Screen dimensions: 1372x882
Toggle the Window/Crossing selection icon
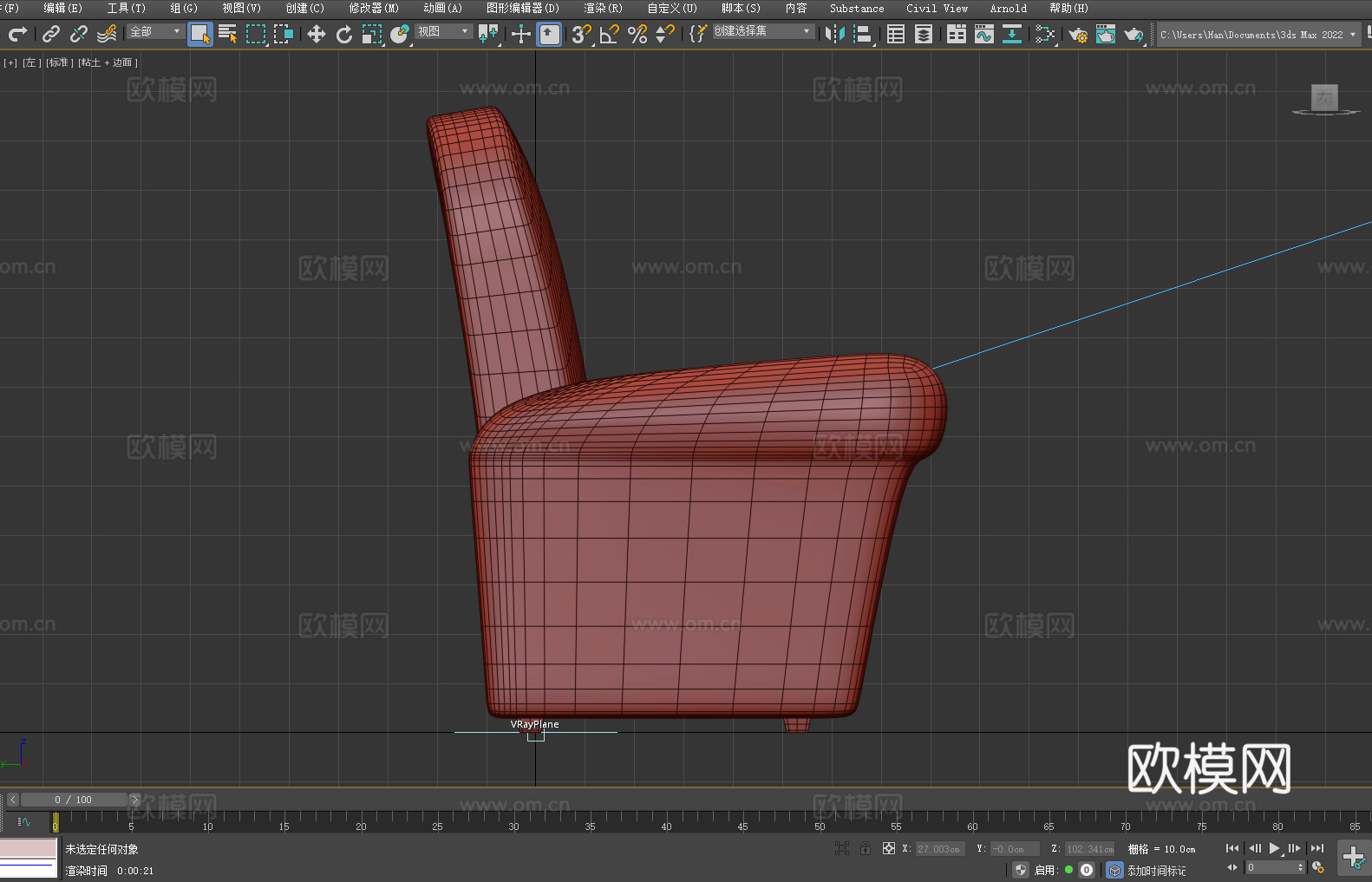284,34
